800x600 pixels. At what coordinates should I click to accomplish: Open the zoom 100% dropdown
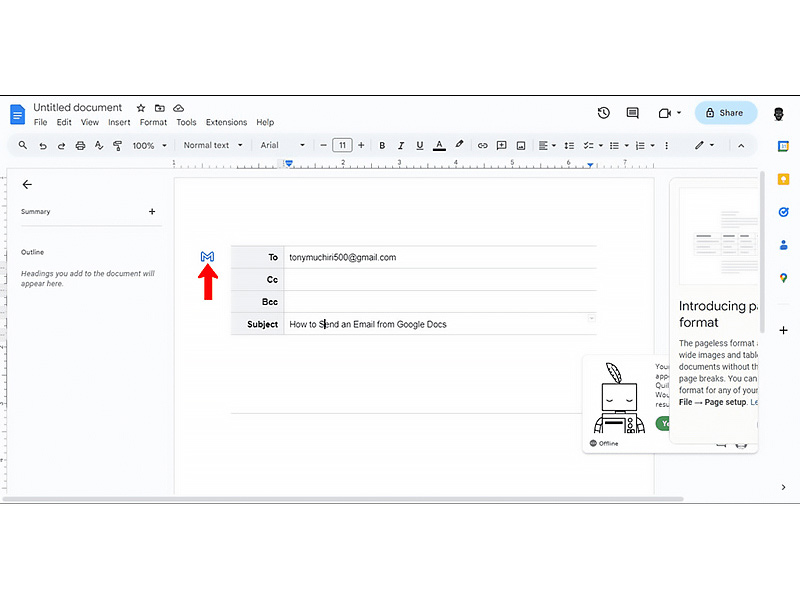pyautogui.click(x=149, y=146)
